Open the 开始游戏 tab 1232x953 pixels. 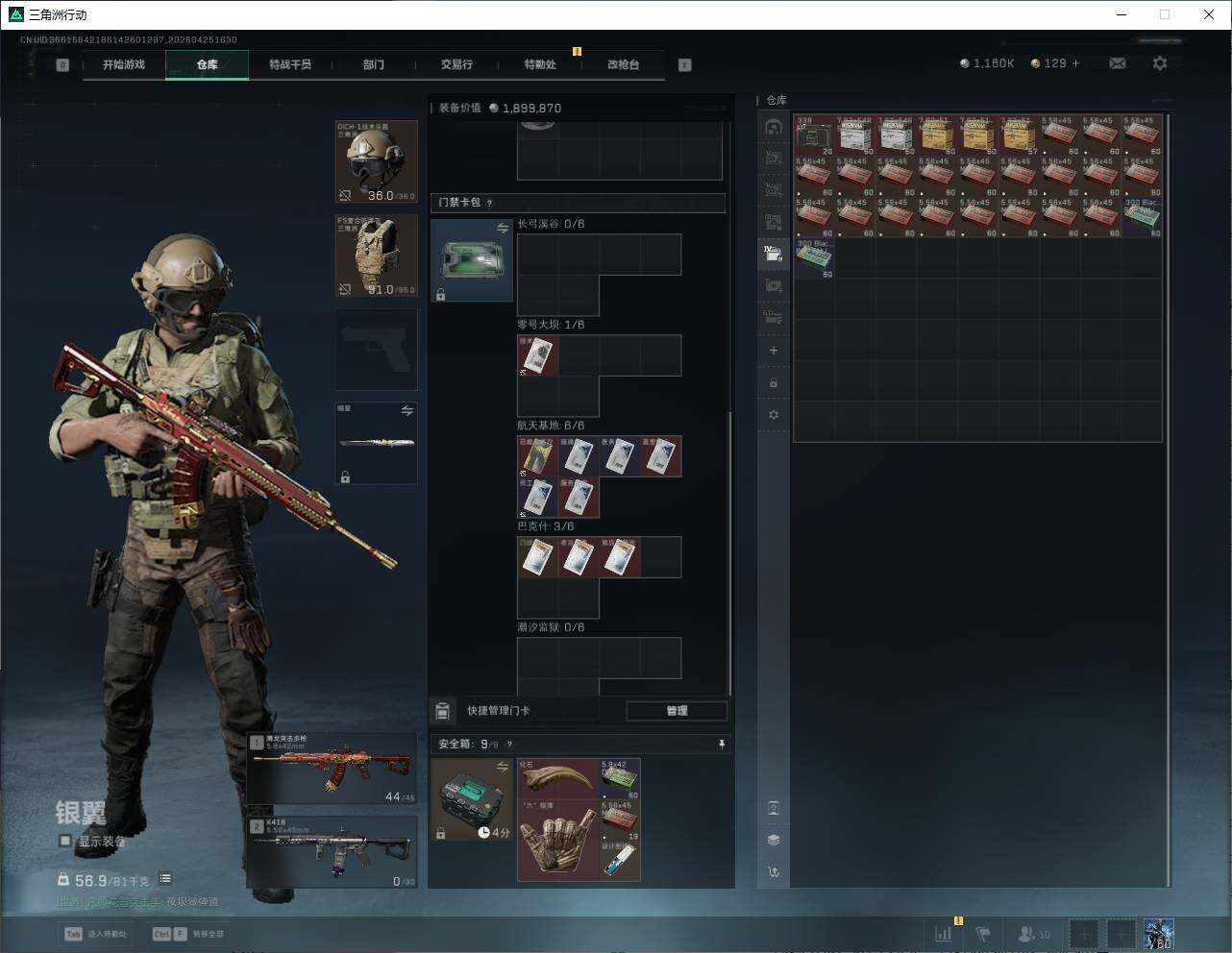pyautogui.click(x=124, y=64)
